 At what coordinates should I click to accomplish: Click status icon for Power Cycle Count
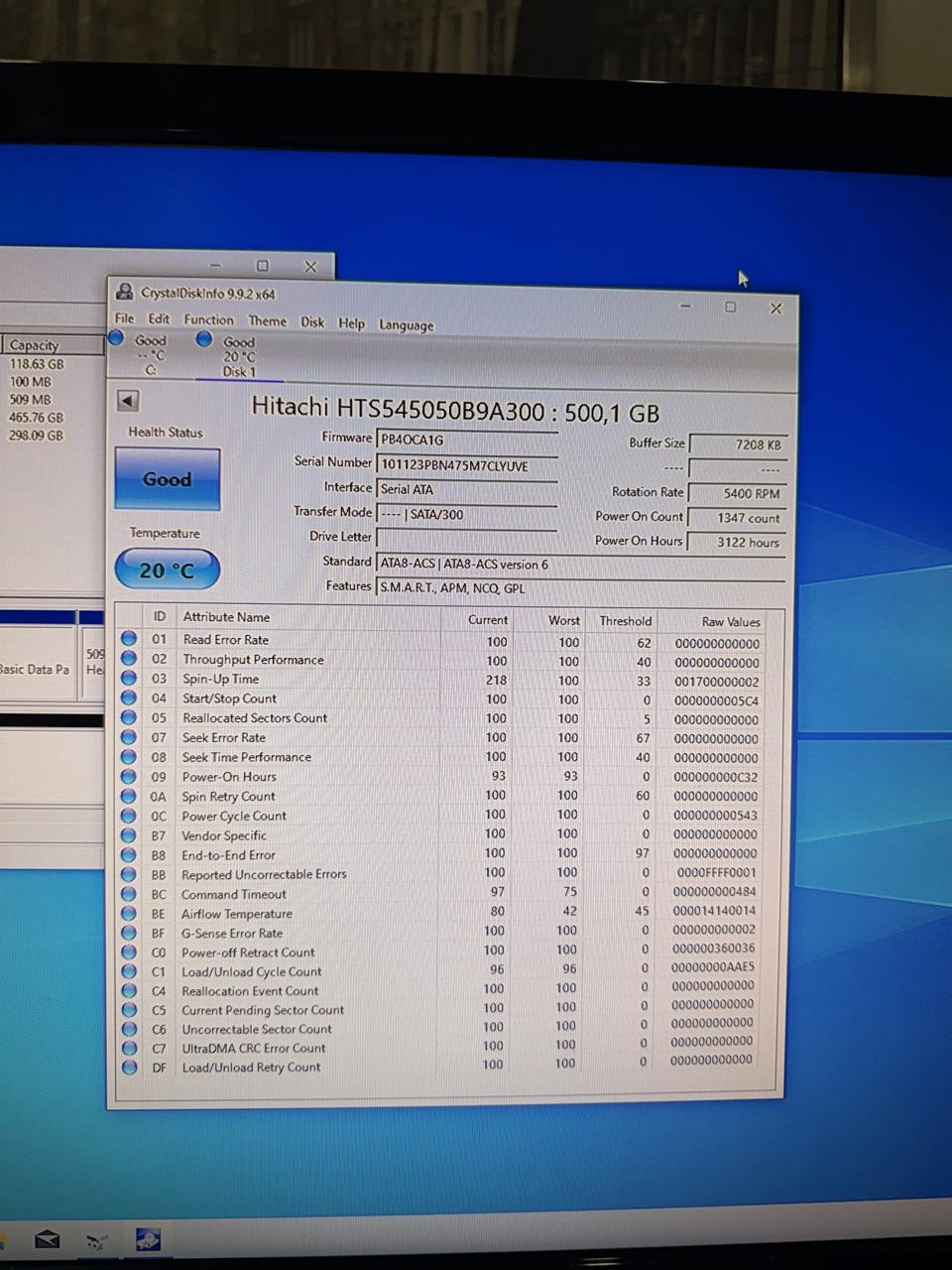(129, 816)
